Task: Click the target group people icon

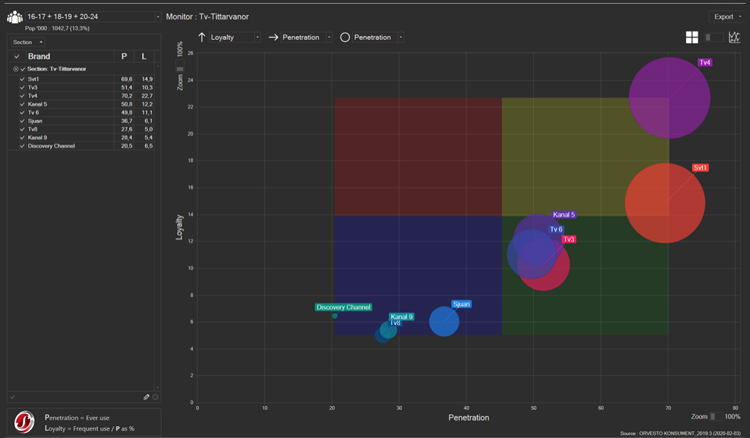Action: pos(14,18)
